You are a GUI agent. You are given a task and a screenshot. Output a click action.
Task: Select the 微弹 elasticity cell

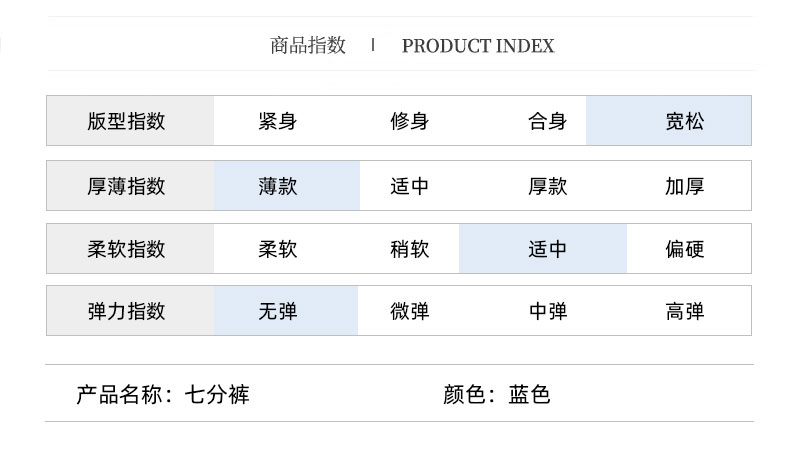click(x=409, y=311)
